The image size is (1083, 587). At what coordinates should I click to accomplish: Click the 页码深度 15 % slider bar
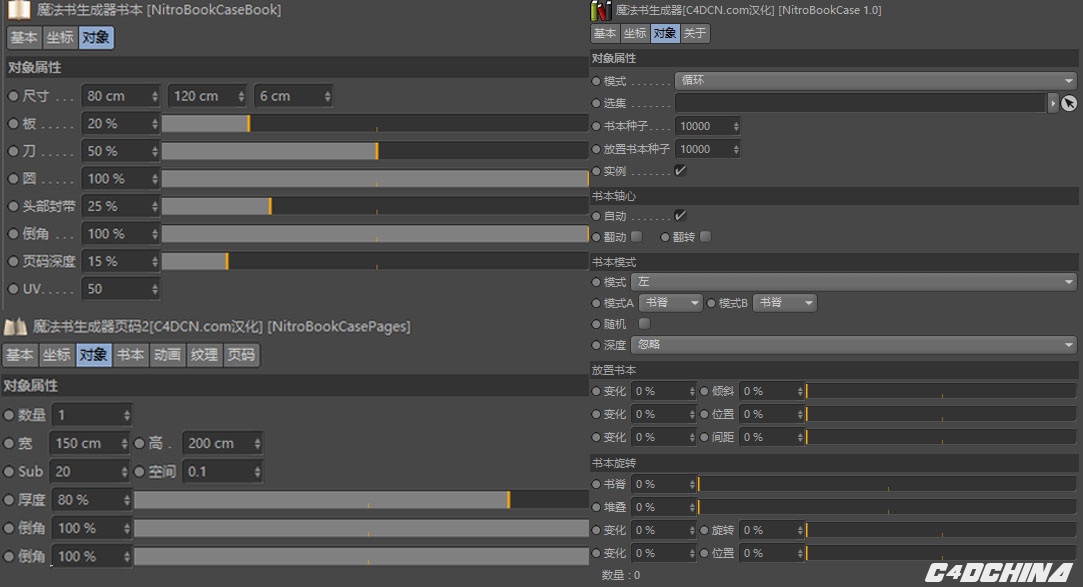pyautogui.click(x=375, y=262)
